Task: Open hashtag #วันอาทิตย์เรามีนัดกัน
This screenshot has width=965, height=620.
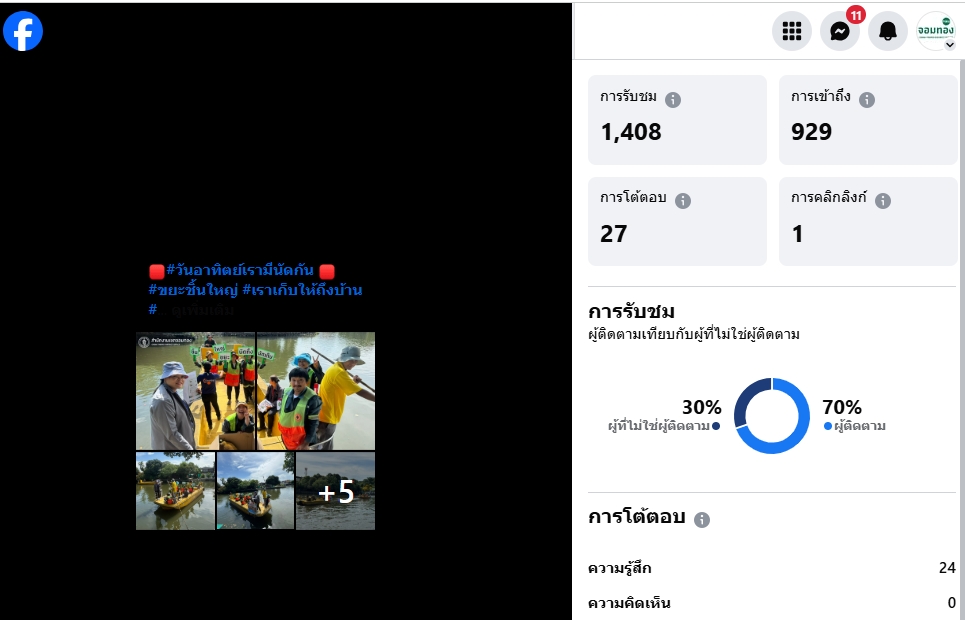Action: (240, 270)
